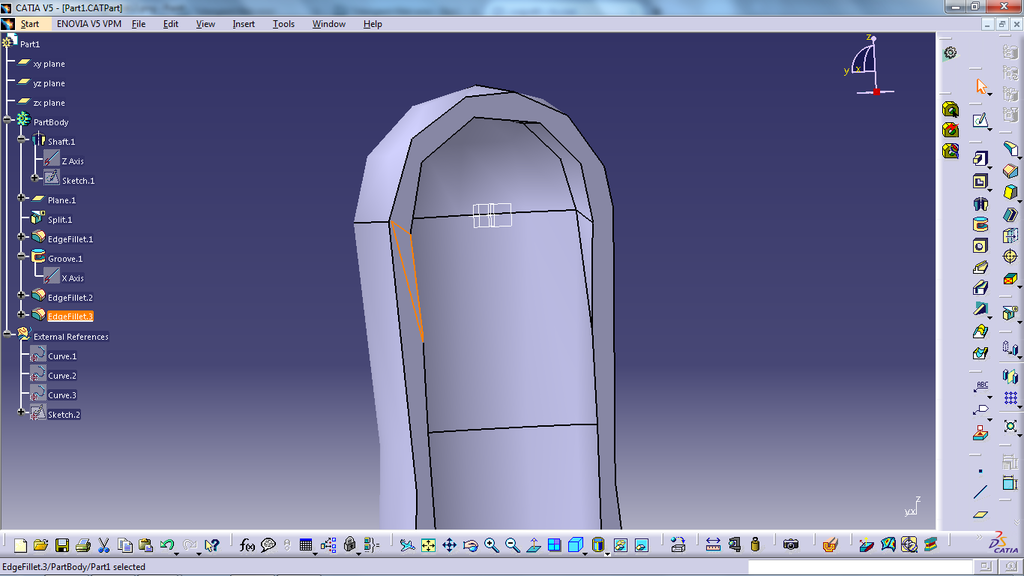Open the Tools menu
The height and width of the screenshot is (576, 1024).
[284, 24]
